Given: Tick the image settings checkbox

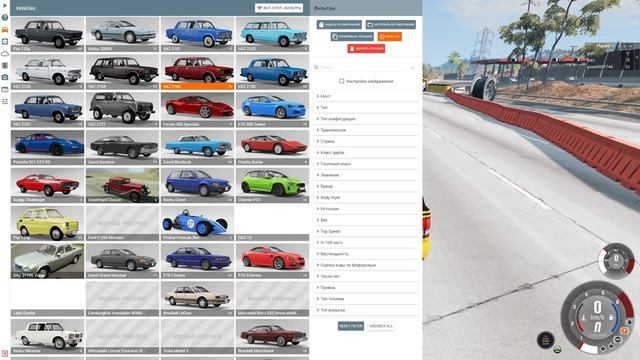Looking at the screenshot, I should coord(342,81).
